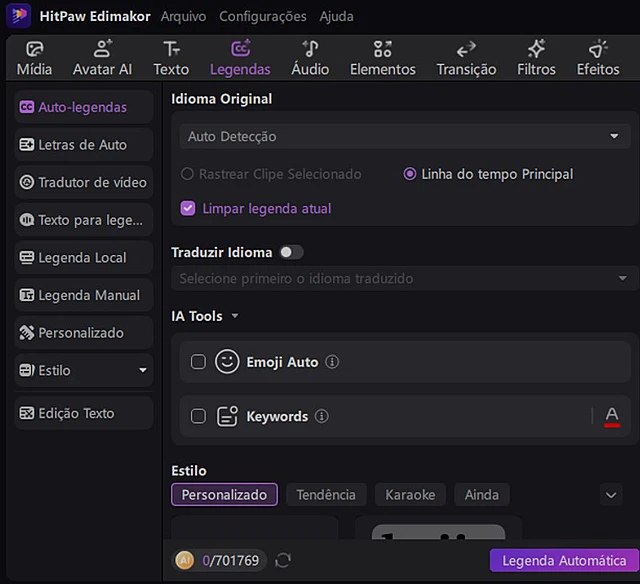Open Tradutor de vídeo
The width and height of the screenshot is (640, 584).
(x=84, y=182)
